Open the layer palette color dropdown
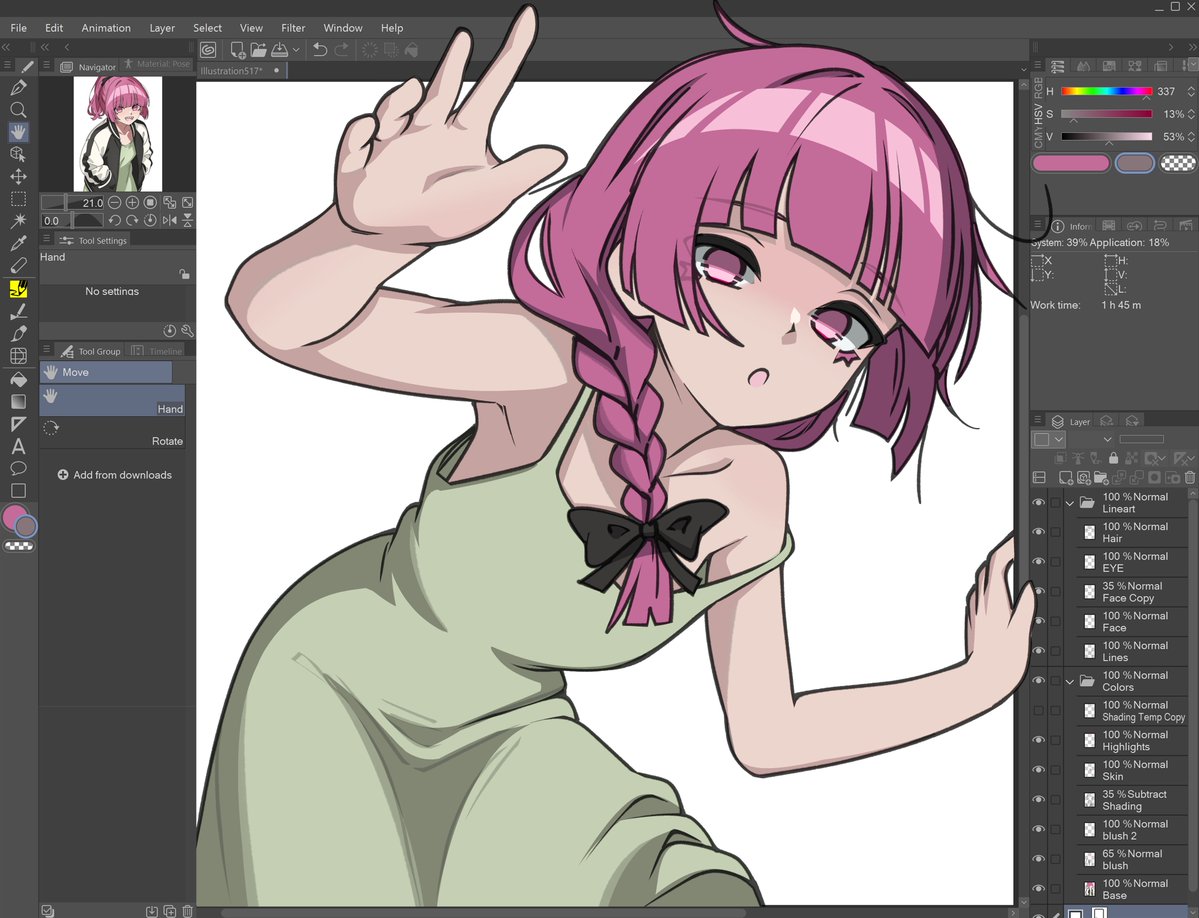1199x918 pixels. [x=1049, y=440]
